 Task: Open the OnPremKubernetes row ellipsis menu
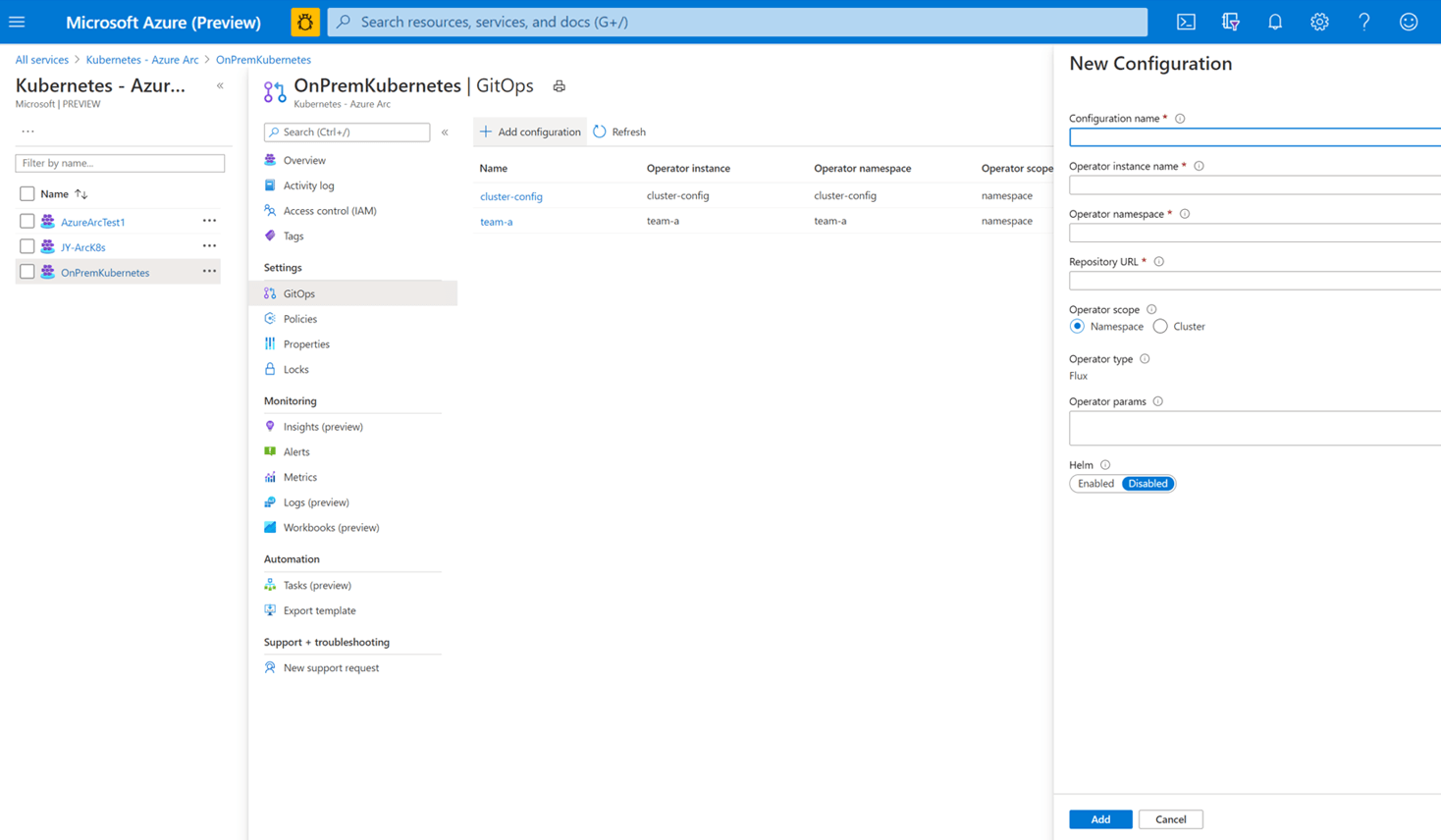(209, 272)
